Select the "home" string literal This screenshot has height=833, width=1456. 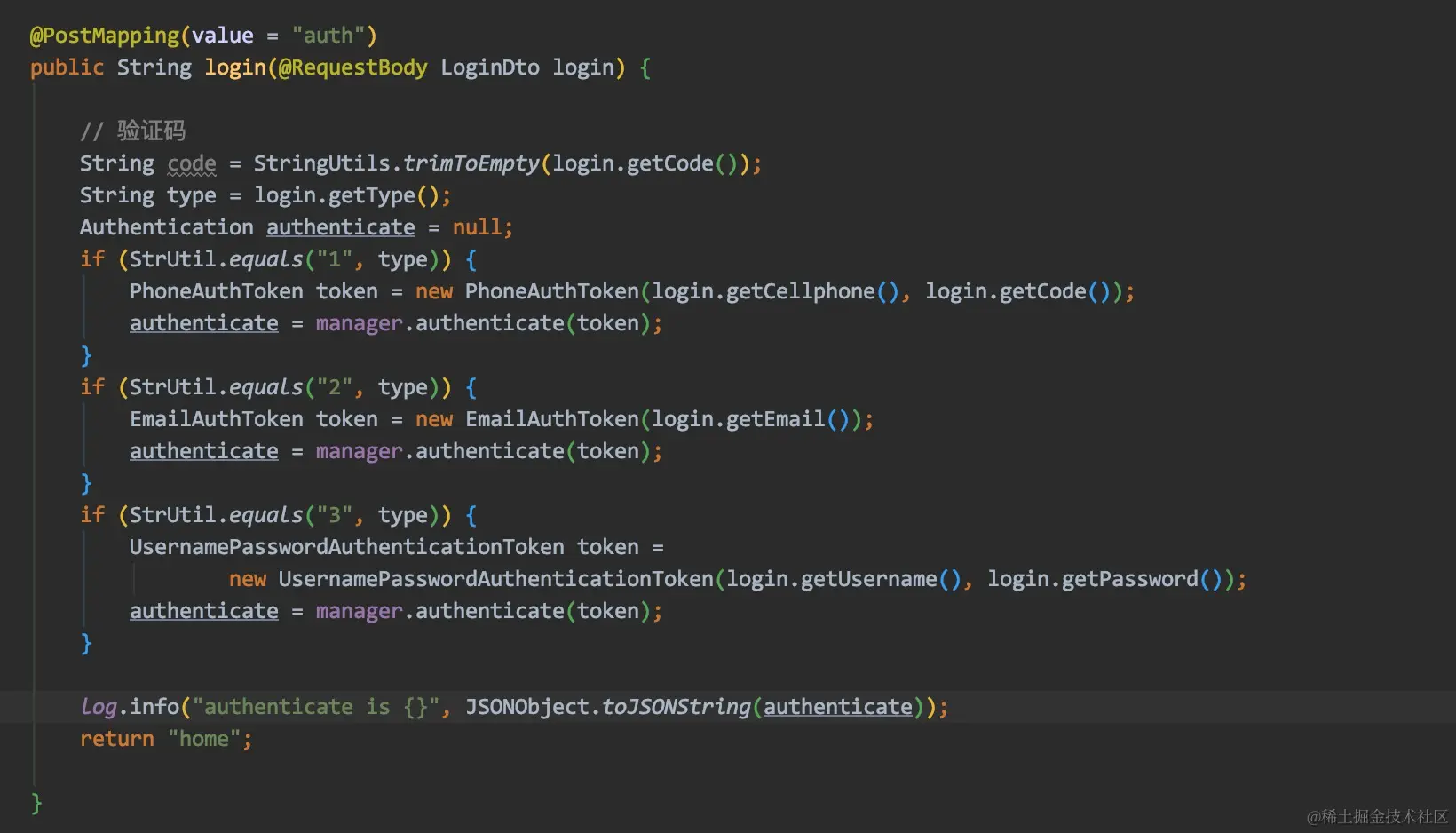[204, 739]
